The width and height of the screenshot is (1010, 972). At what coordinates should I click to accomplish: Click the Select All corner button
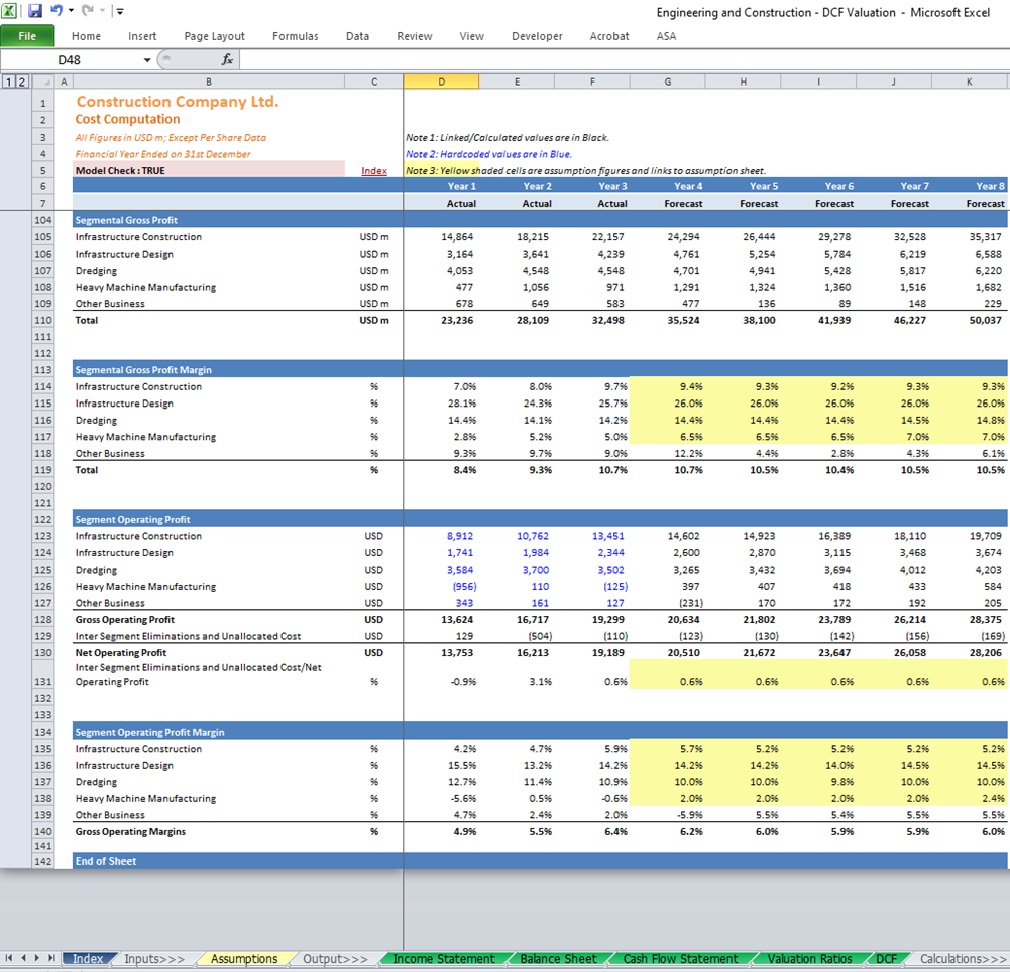click(x=43, y=82)
